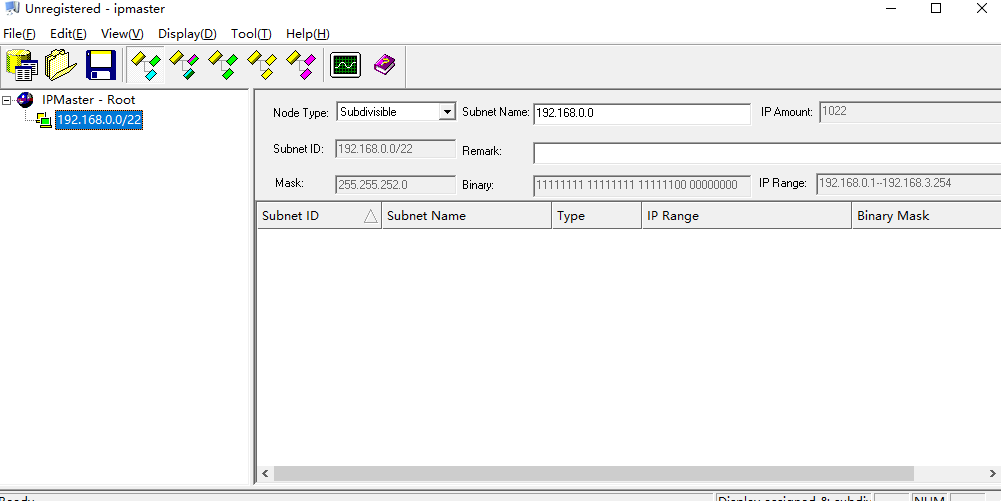The height and width of the screenshot is (501, 1001).
Task: Open the File menu
Action: 19,33
